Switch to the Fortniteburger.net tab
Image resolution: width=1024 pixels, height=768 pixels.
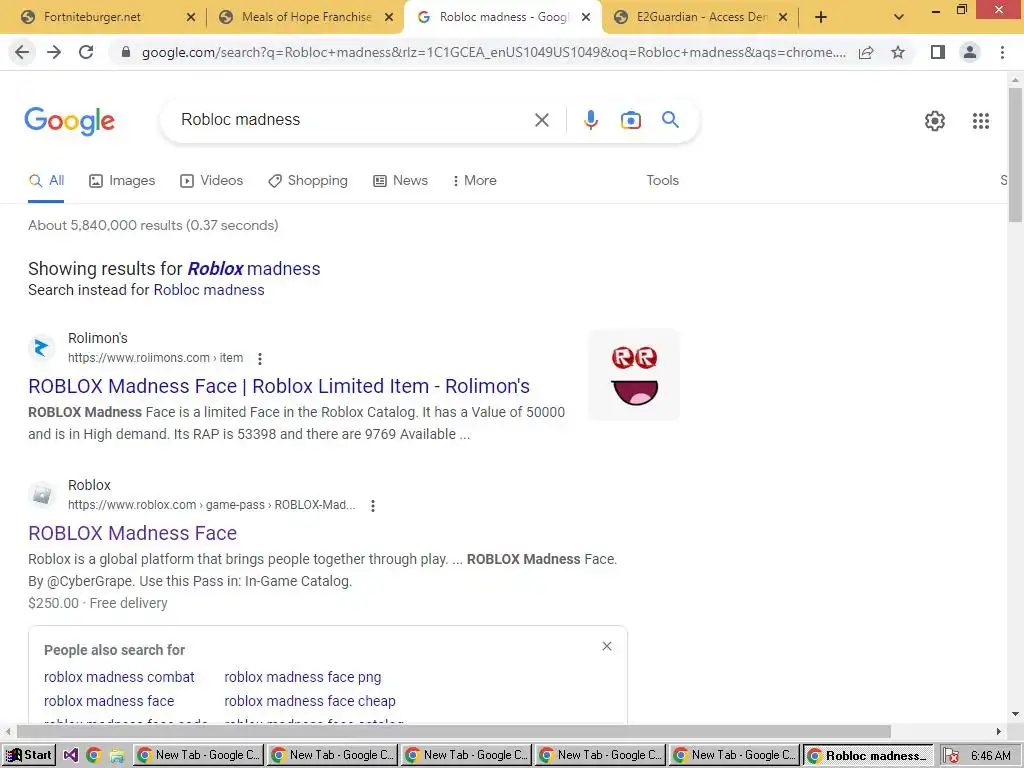pyautogui.click(x=92, y=17)
